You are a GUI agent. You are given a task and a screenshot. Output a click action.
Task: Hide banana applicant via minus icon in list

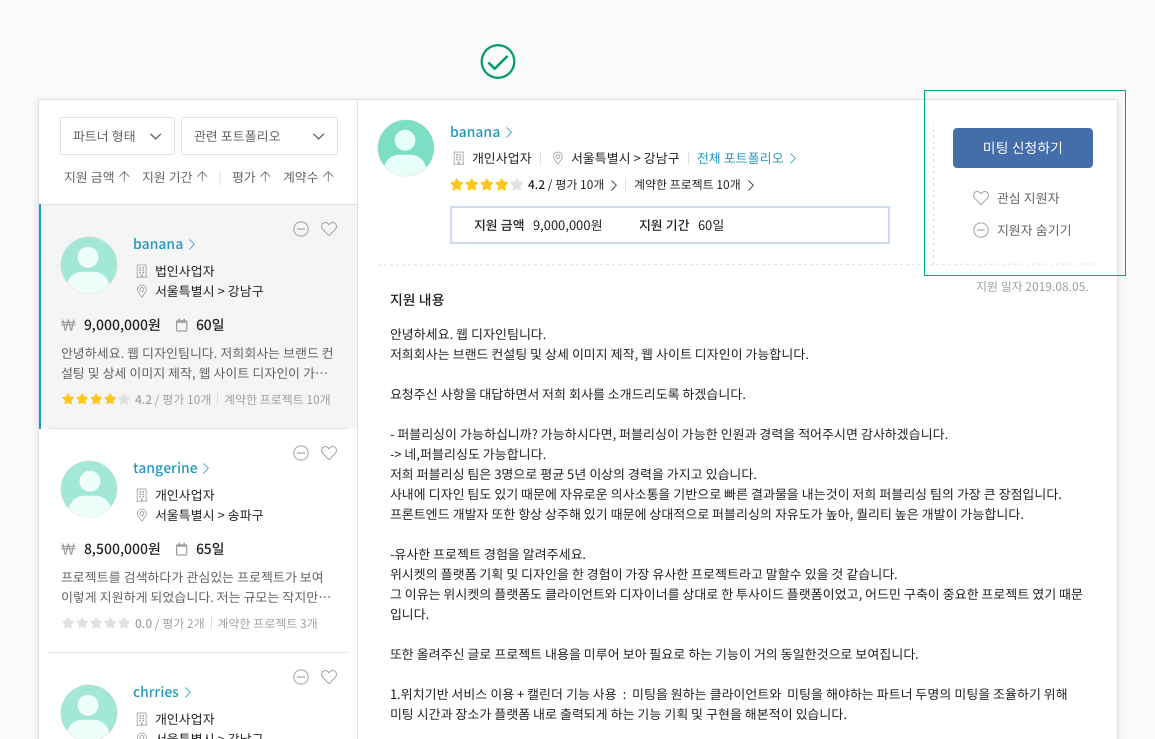coord(301,229)
